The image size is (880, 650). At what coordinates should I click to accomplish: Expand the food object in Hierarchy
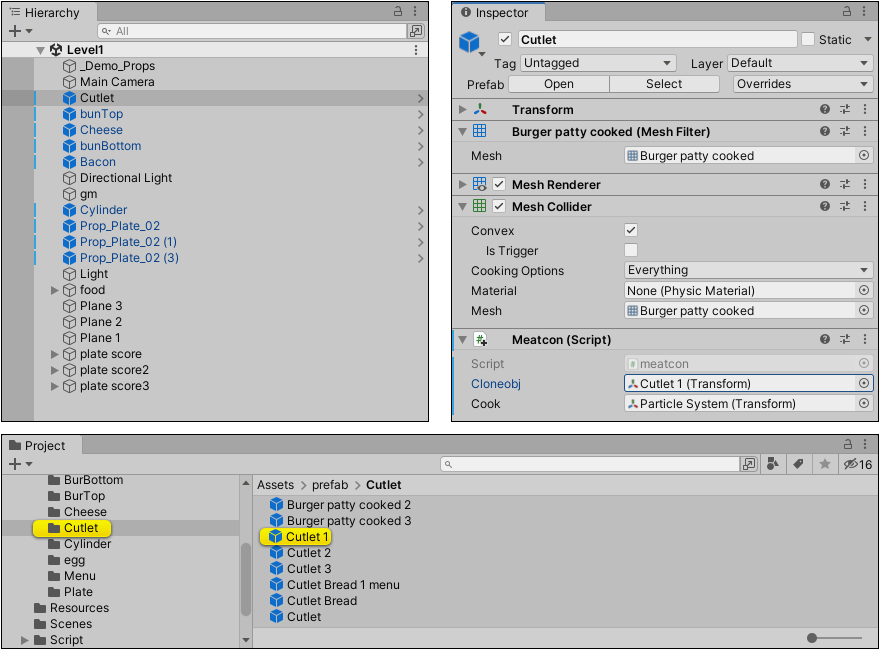pyautogui.click(x=55, y=290)
